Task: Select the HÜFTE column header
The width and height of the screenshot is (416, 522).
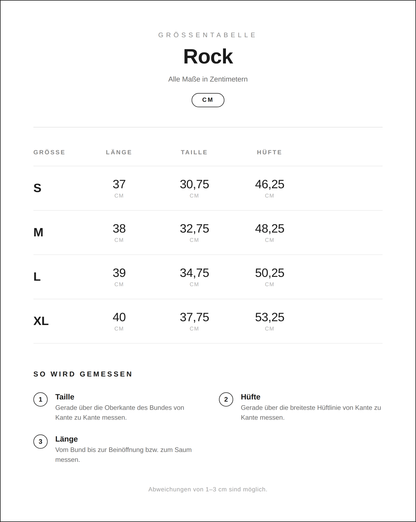Action: [269, 152]
